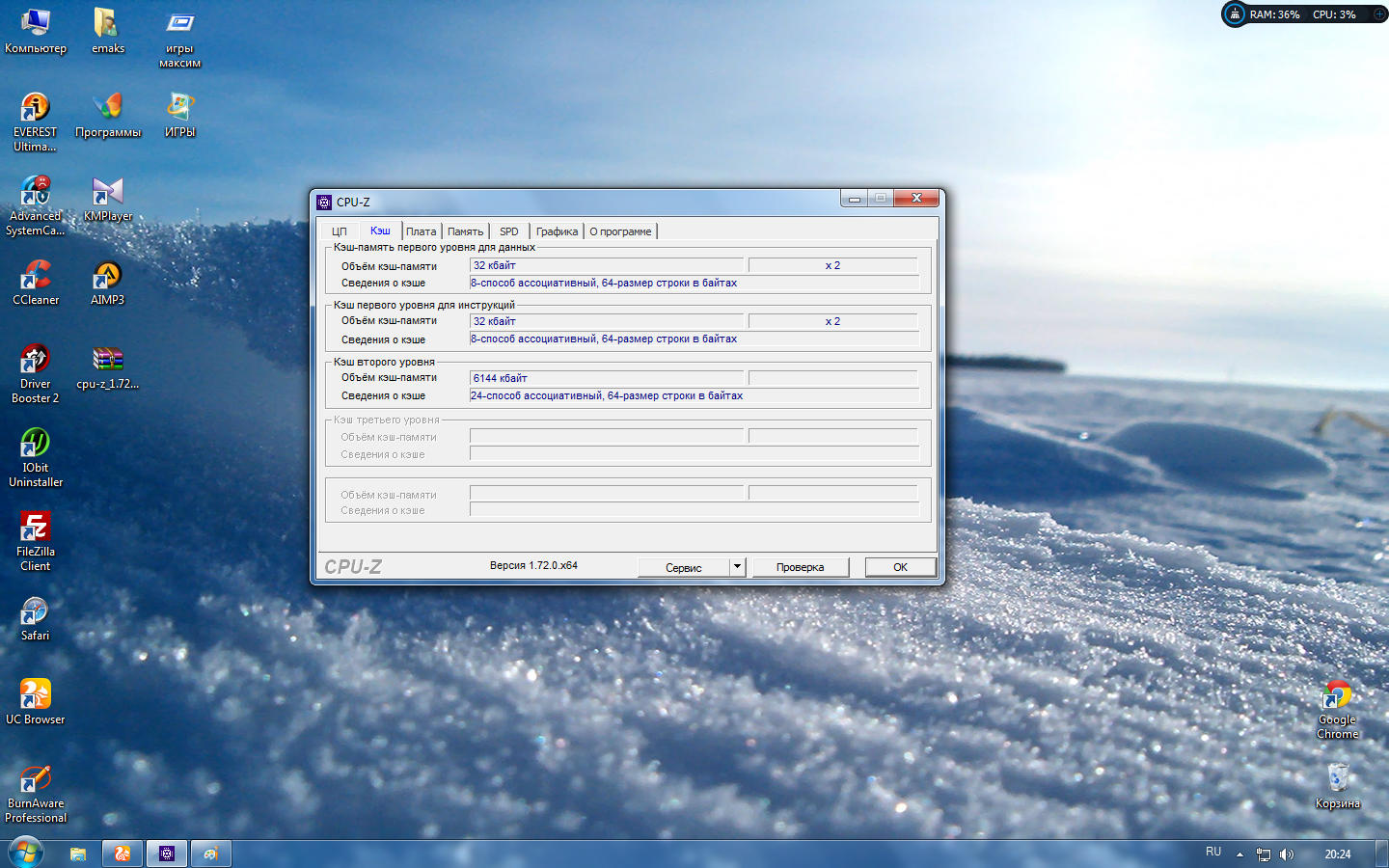
Task: Click the Проверка button
Action: 800,567
